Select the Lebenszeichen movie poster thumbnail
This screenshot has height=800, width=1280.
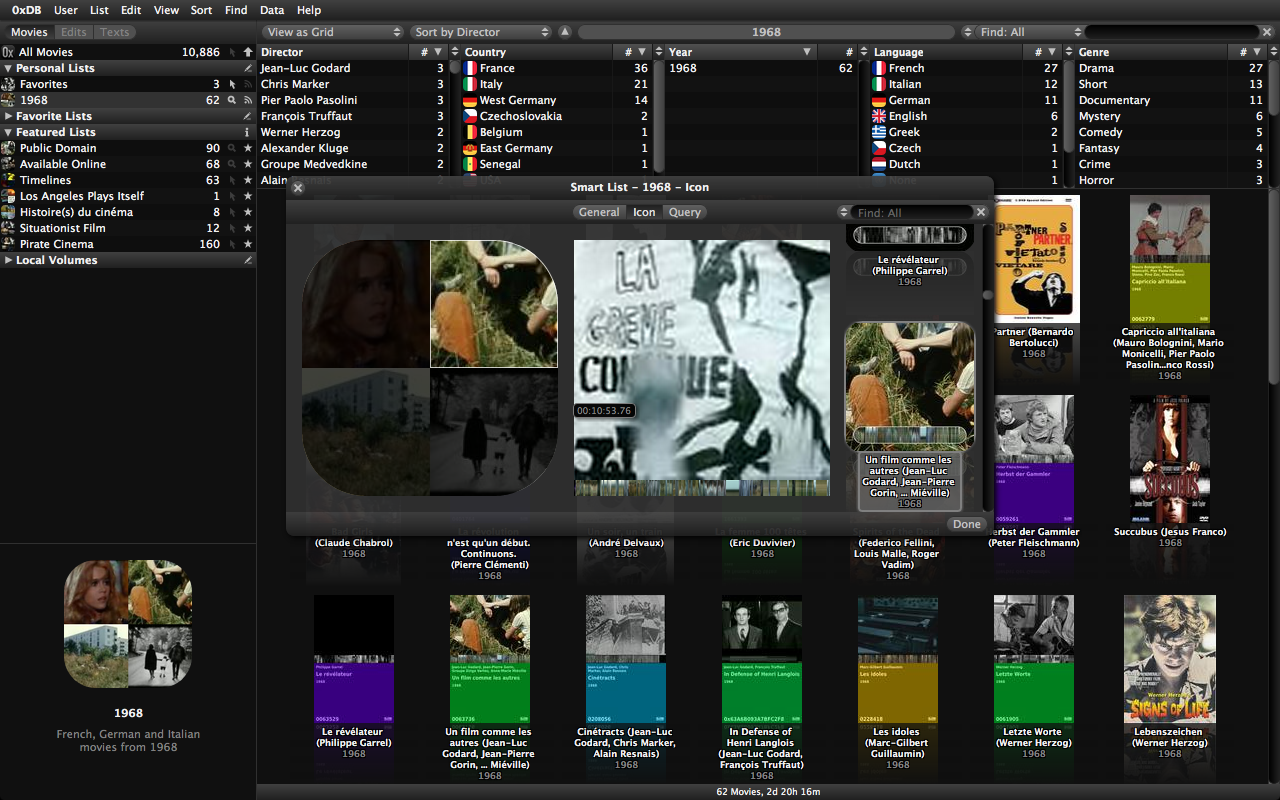pos(1169,659)
